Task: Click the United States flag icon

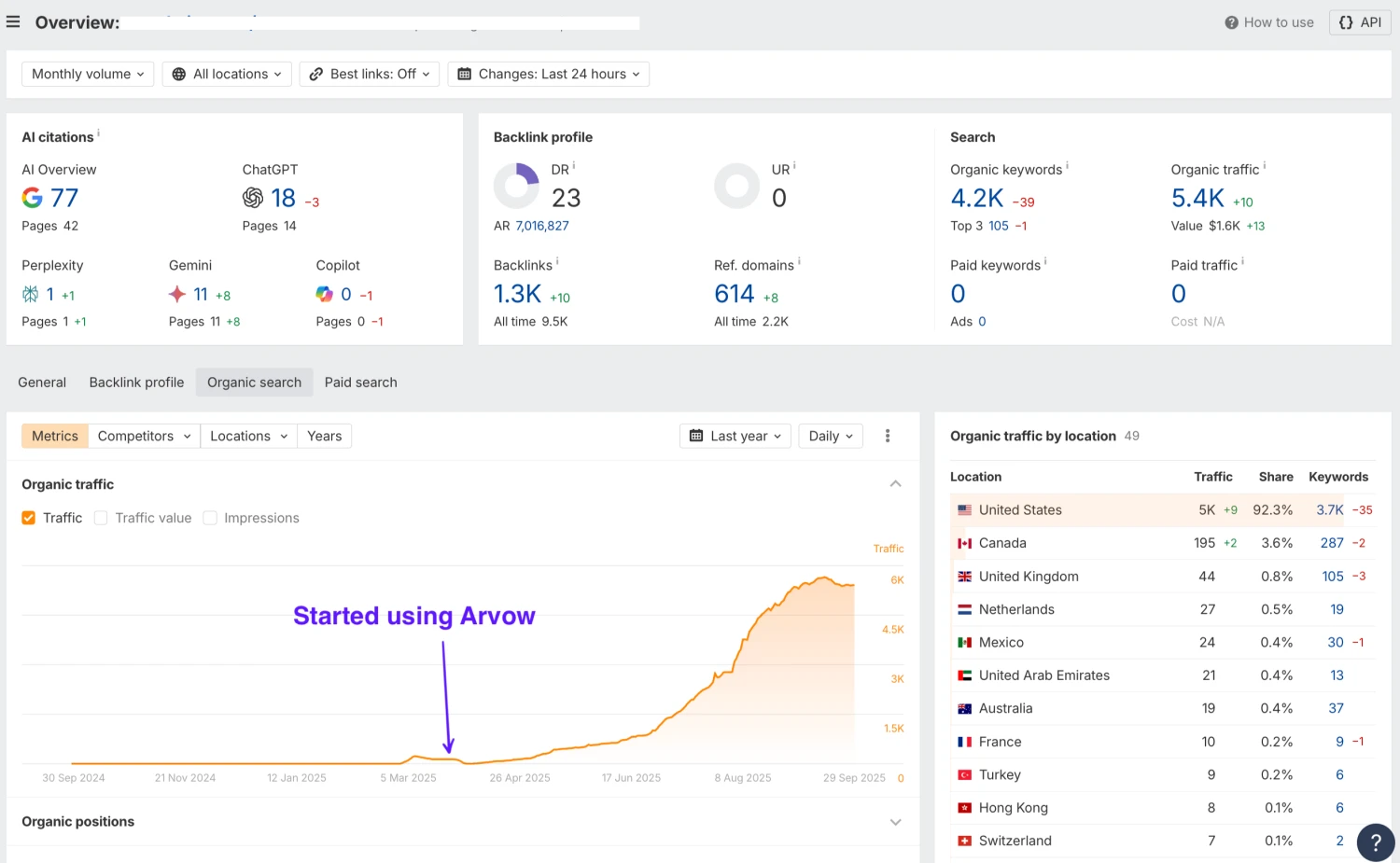Action: (x=965, y=510)
